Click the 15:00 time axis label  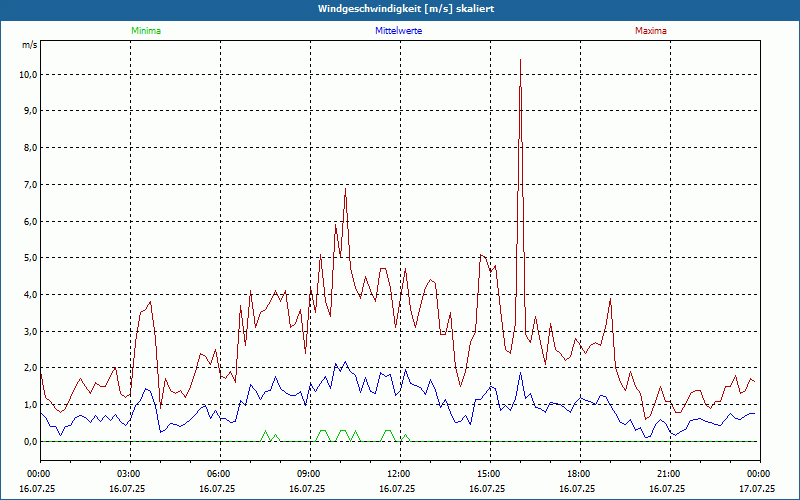coord(488,474)
